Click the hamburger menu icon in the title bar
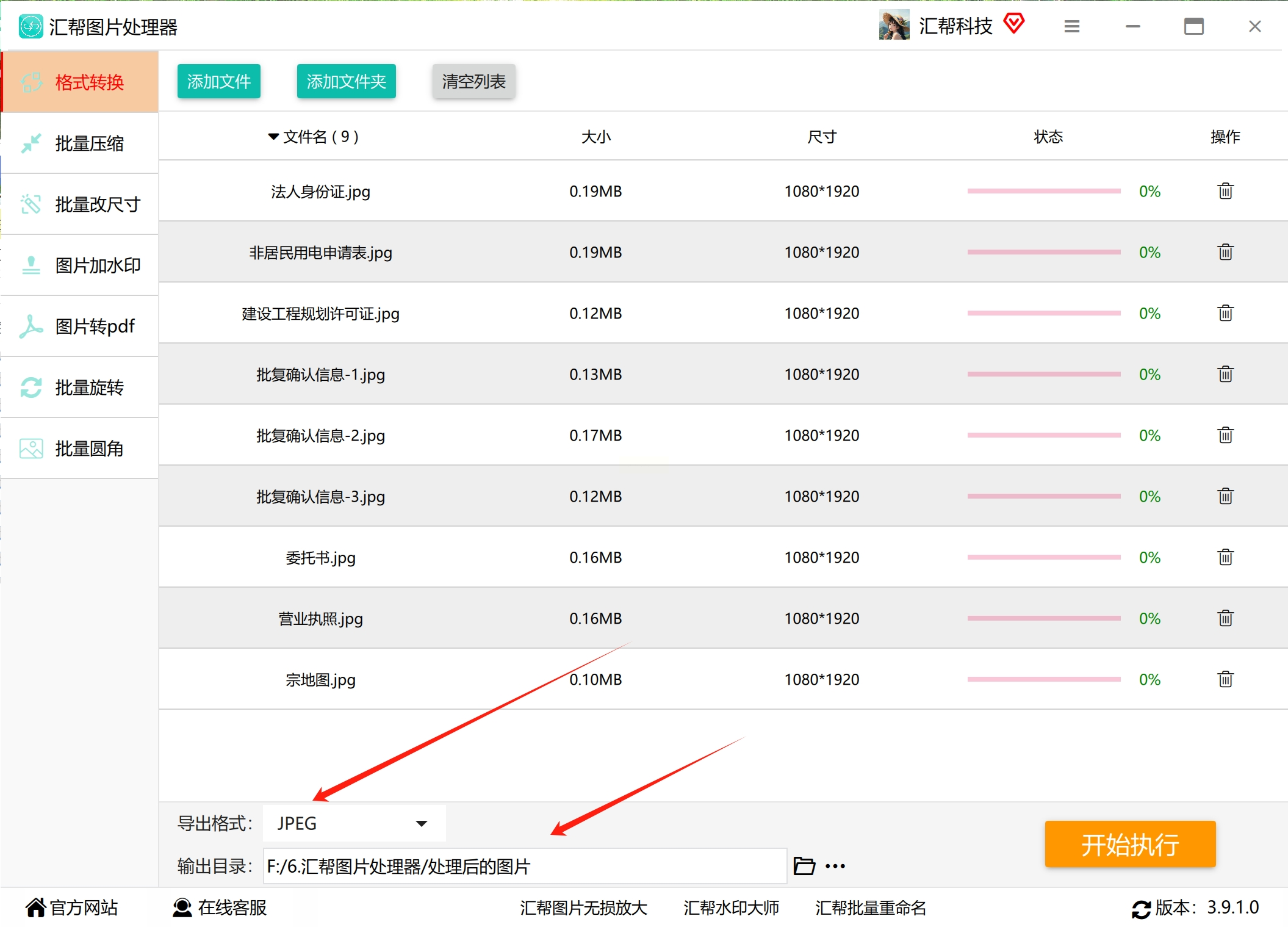 [x=1072, y=26]
